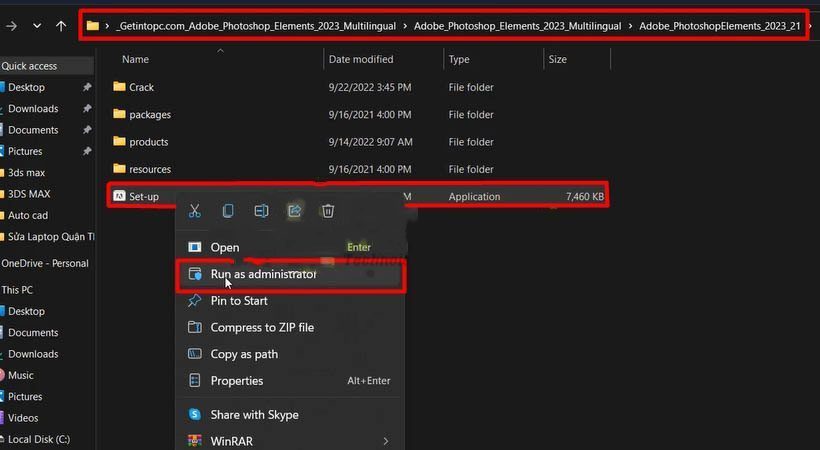Screen dimensions: 820x450
Task: Click the Copy icon in context menu
Action: (x=228, y=211)
